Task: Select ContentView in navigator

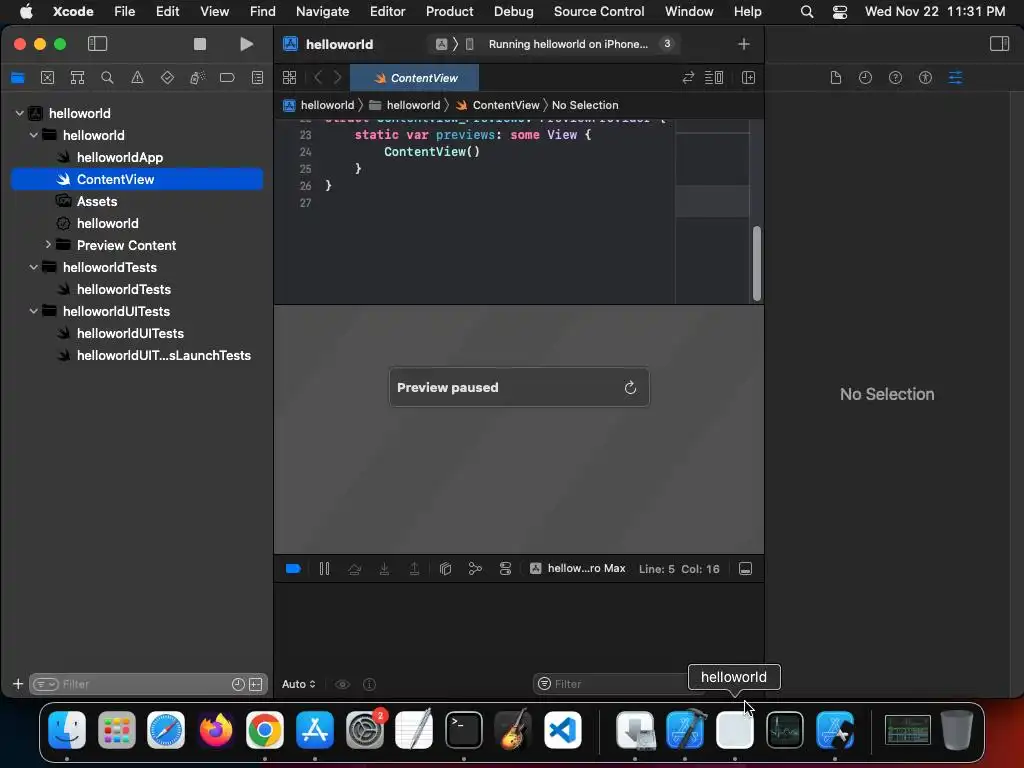Action: click(137, 179)
